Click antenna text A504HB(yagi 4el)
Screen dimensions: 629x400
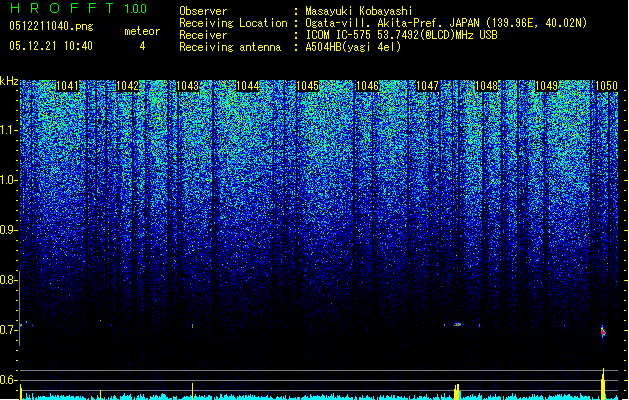353,47
